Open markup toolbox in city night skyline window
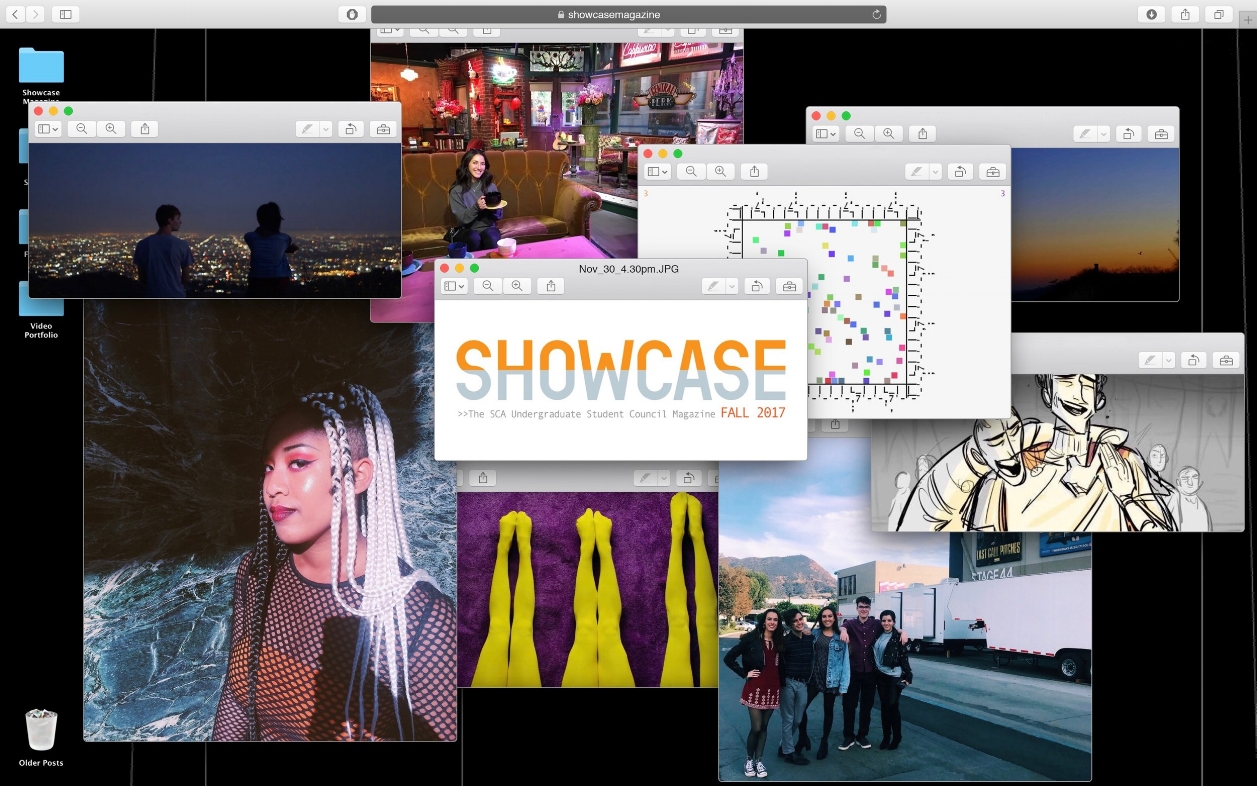The width and height of the screenshot is (1257, 786). [382, 129]
